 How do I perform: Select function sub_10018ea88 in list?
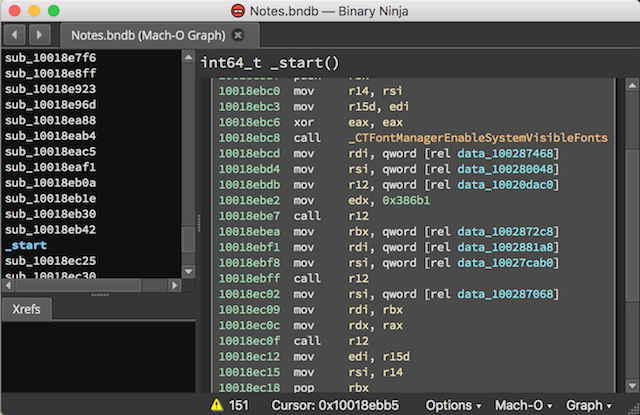51,120
